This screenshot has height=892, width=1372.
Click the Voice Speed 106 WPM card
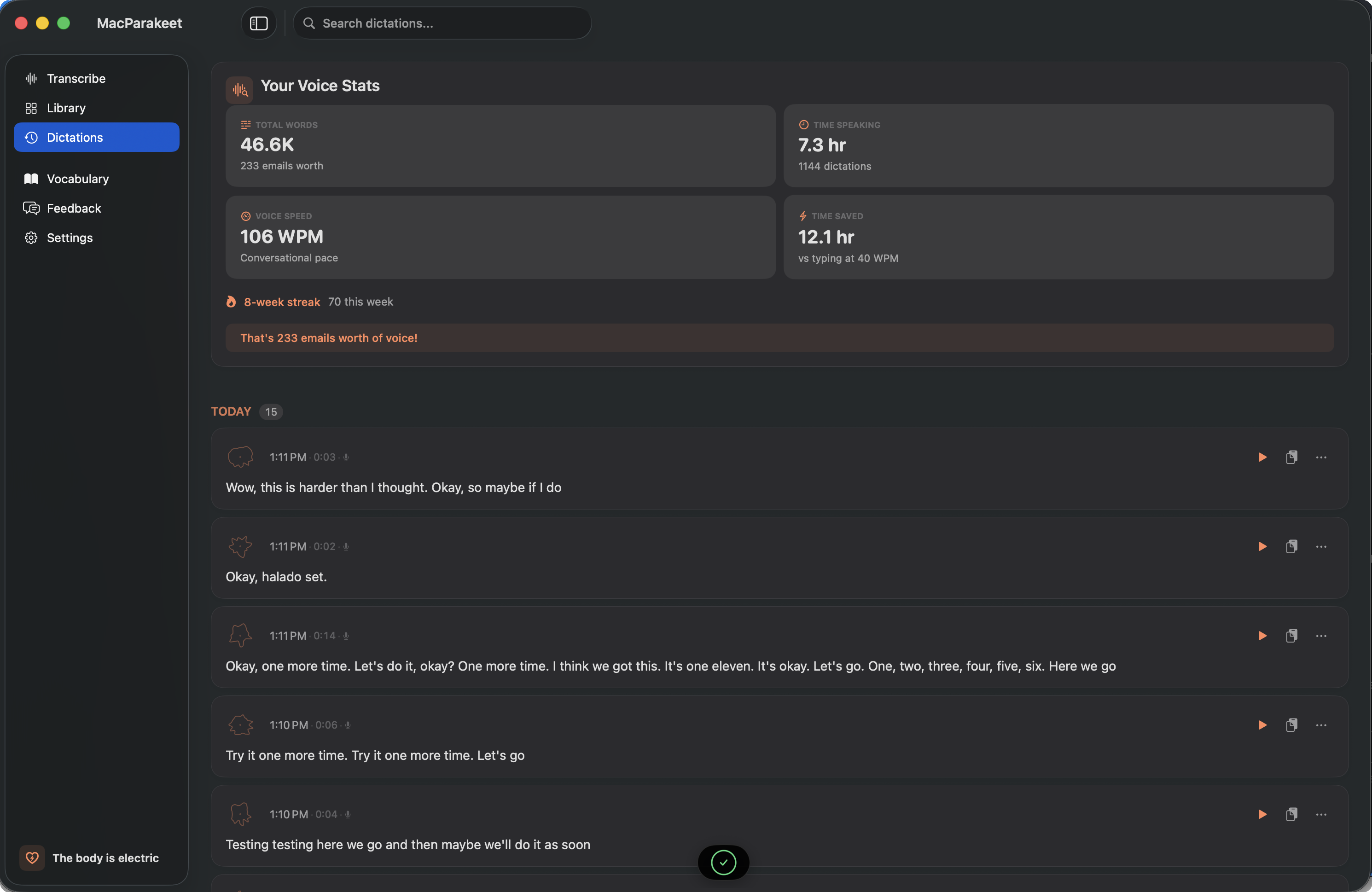click(x=500, y=237)
